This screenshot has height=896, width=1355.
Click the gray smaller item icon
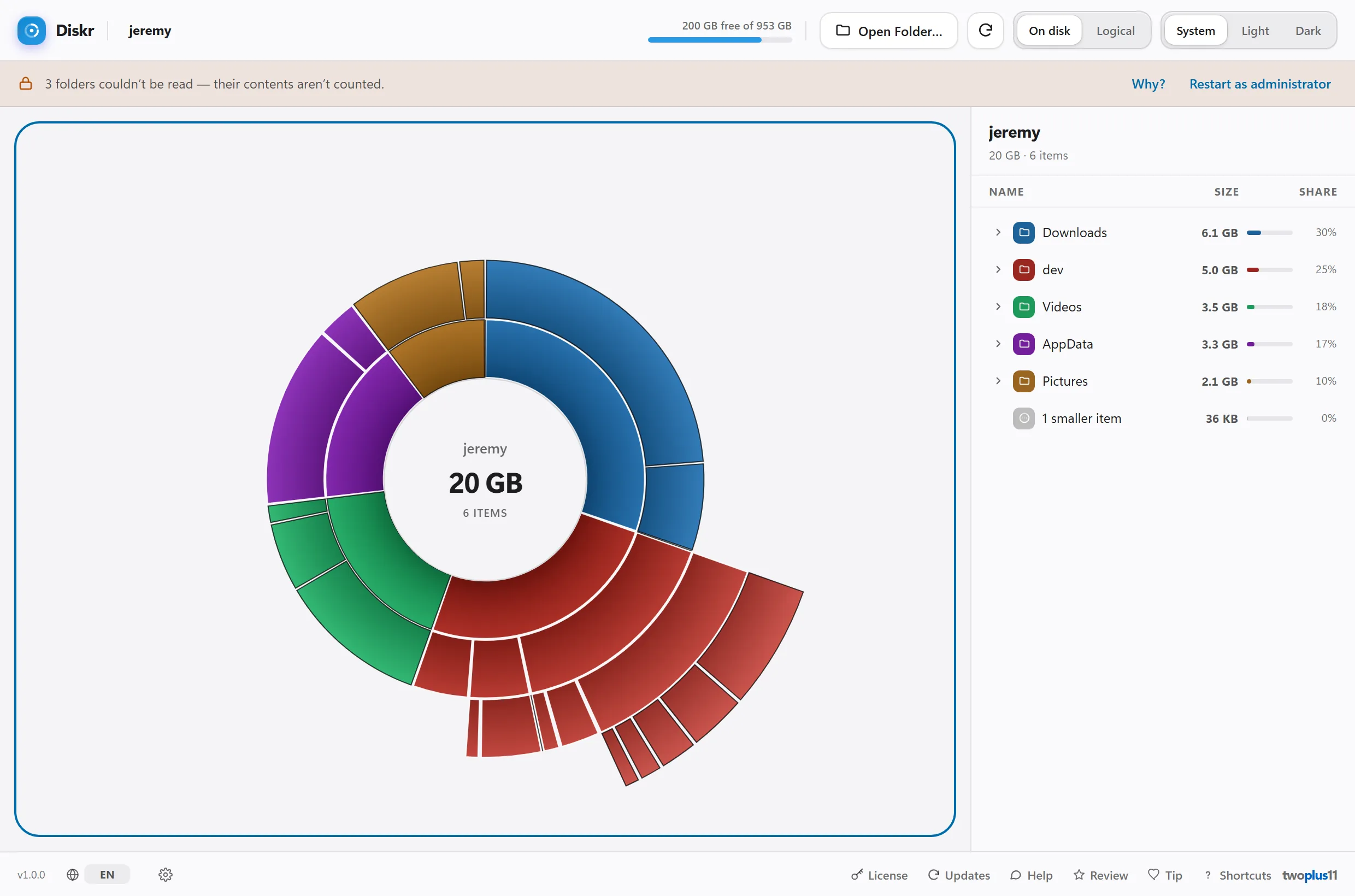pos(1023,418)
